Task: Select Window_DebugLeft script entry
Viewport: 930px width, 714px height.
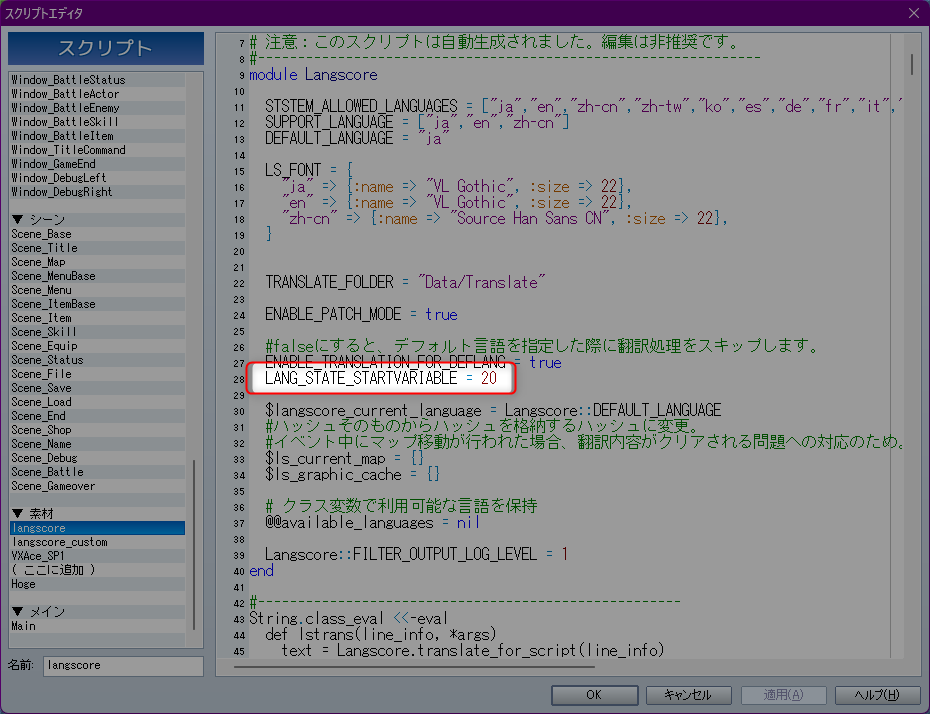Action: coord(98,178)
